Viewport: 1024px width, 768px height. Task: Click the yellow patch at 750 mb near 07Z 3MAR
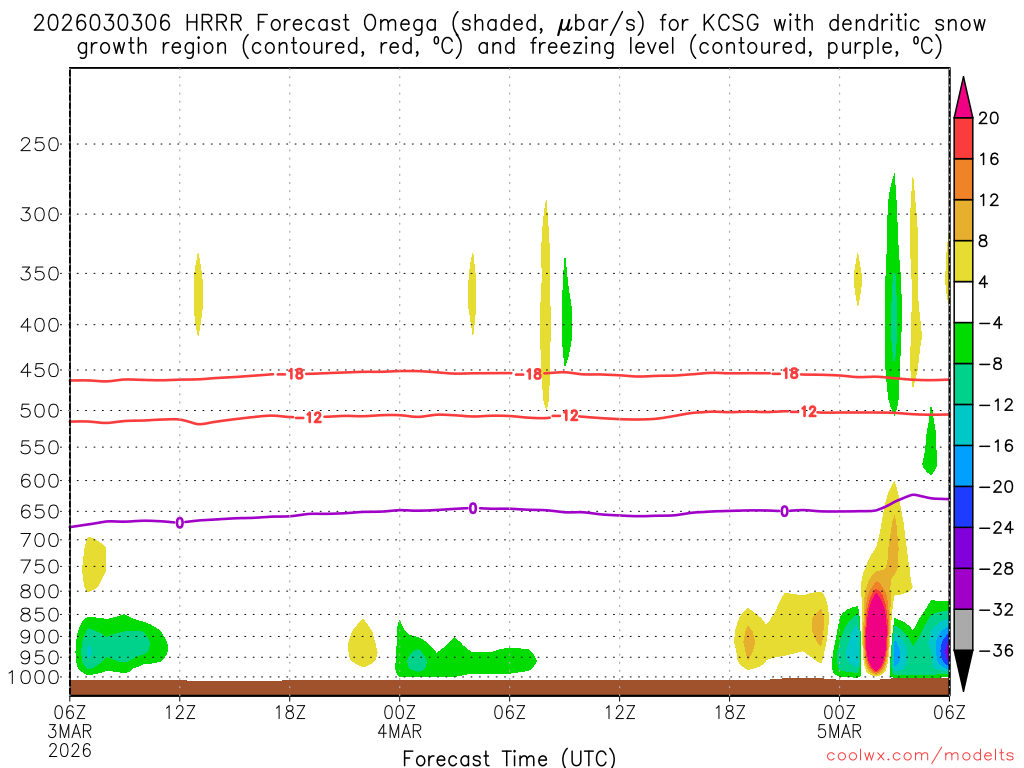(93, 564)
